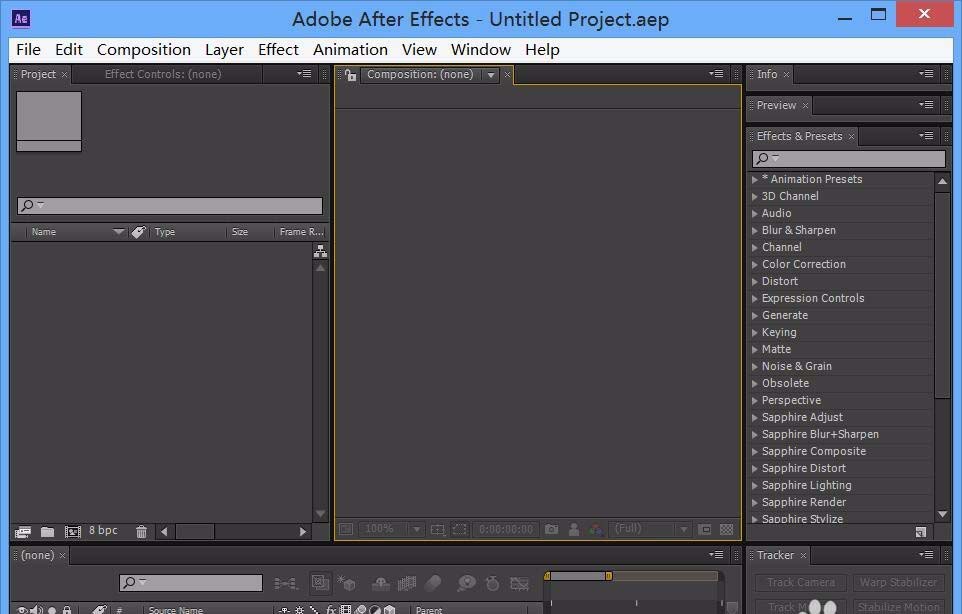
Task: Click the Interpret Footage icon in Project panel
Action: pos(23,532)
